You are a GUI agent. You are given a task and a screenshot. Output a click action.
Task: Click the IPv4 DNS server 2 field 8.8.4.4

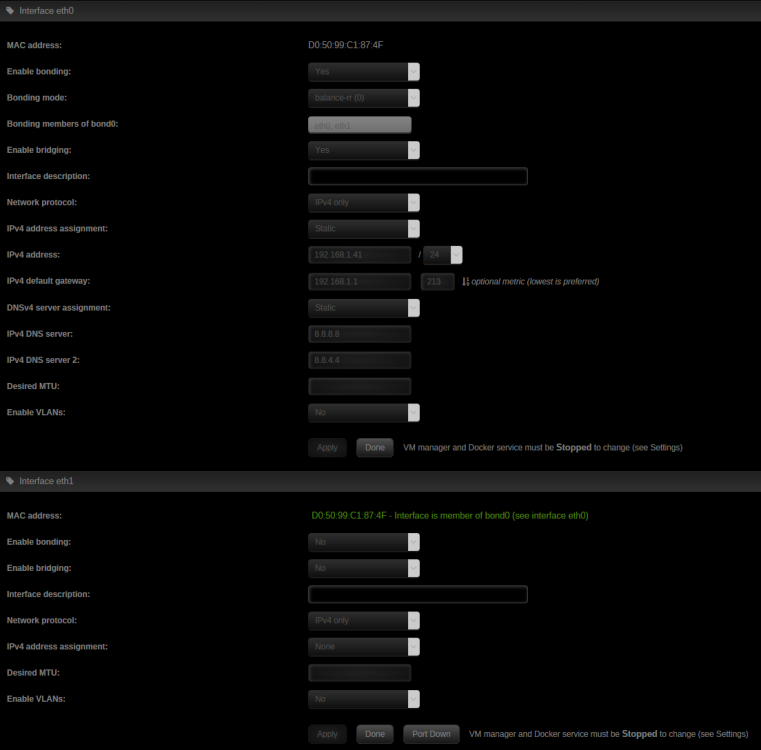[x=360, y=360]
